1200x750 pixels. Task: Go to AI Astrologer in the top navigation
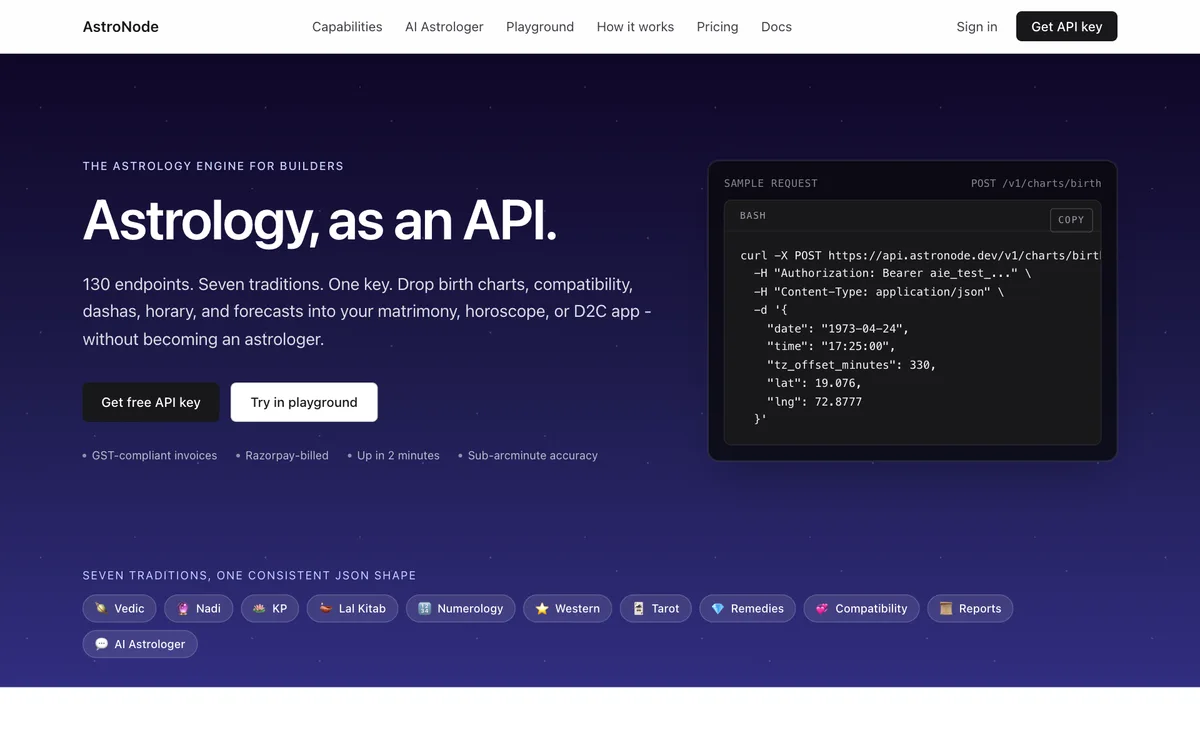coord(444,27)
